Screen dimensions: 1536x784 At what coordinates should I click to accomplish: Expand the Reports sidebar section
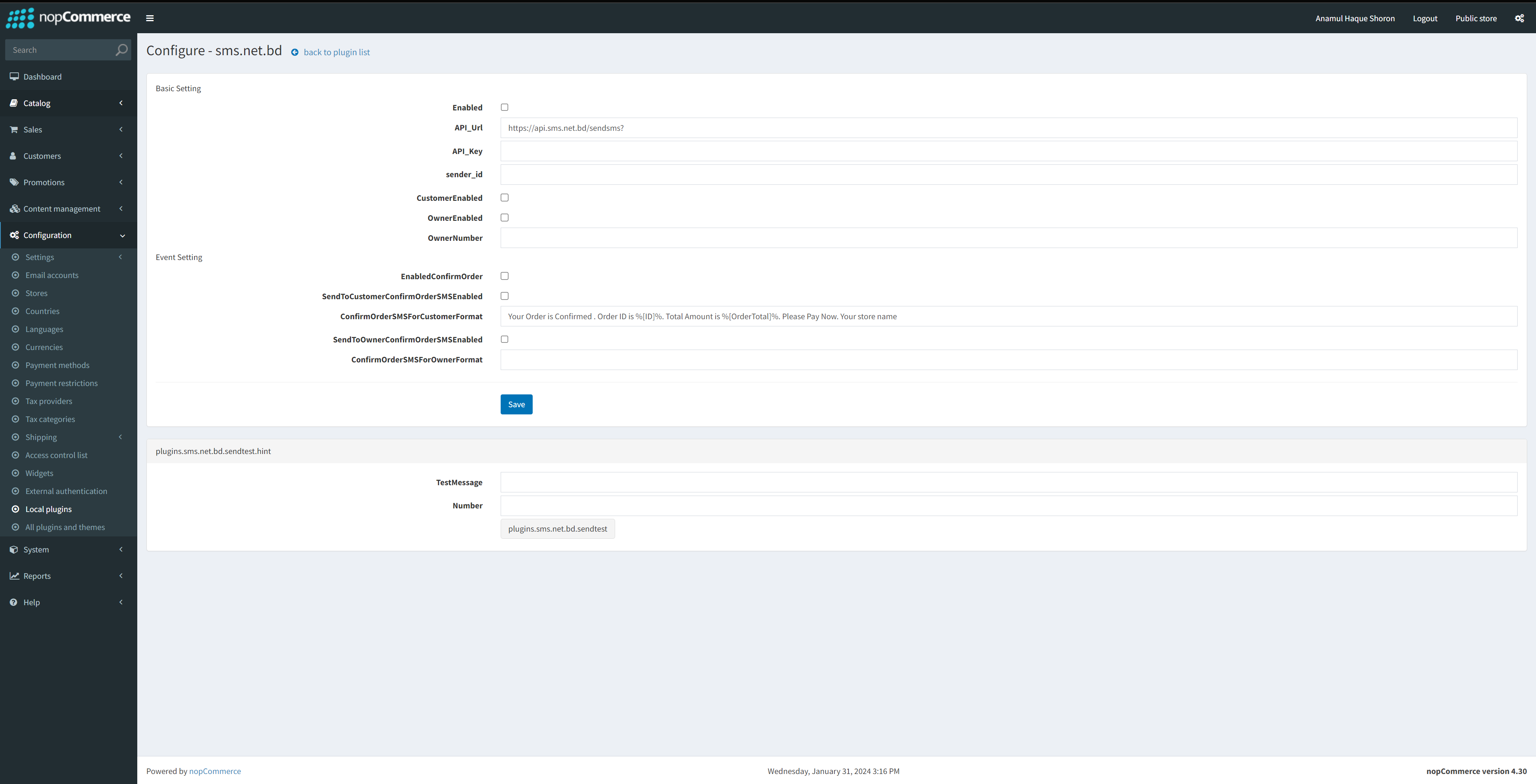(x=37, y=576)
